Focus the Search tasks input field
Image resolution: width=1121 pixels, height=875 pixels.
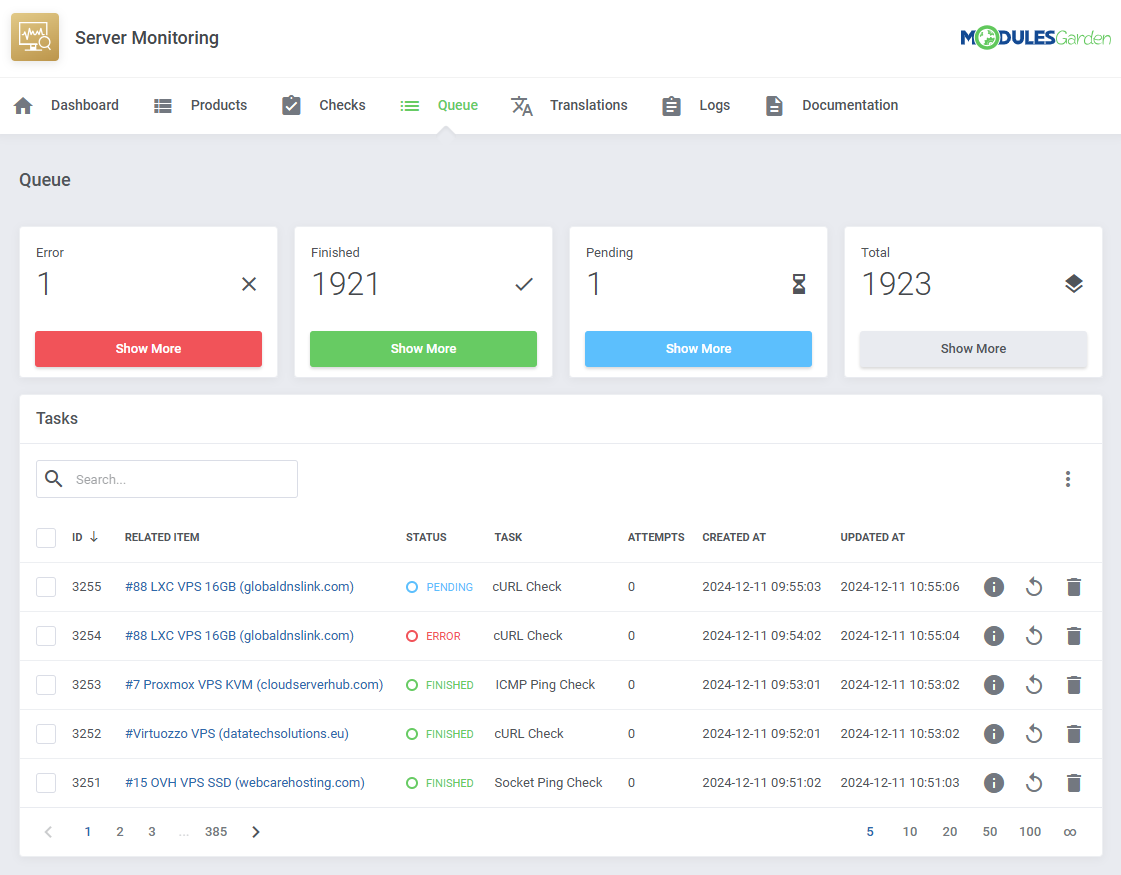click(167, 479)
